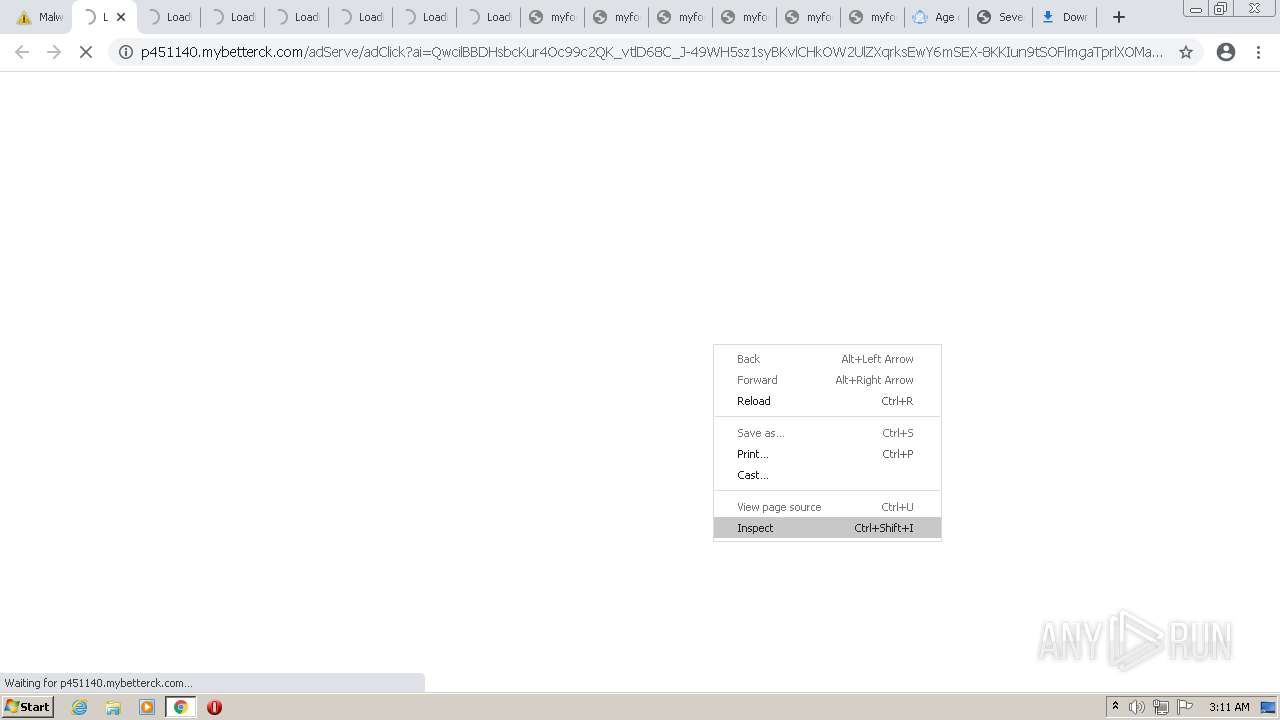Open Action Center flag icon
The width and height of the screenshot is (1280, 720).
tap(1185, 707)
